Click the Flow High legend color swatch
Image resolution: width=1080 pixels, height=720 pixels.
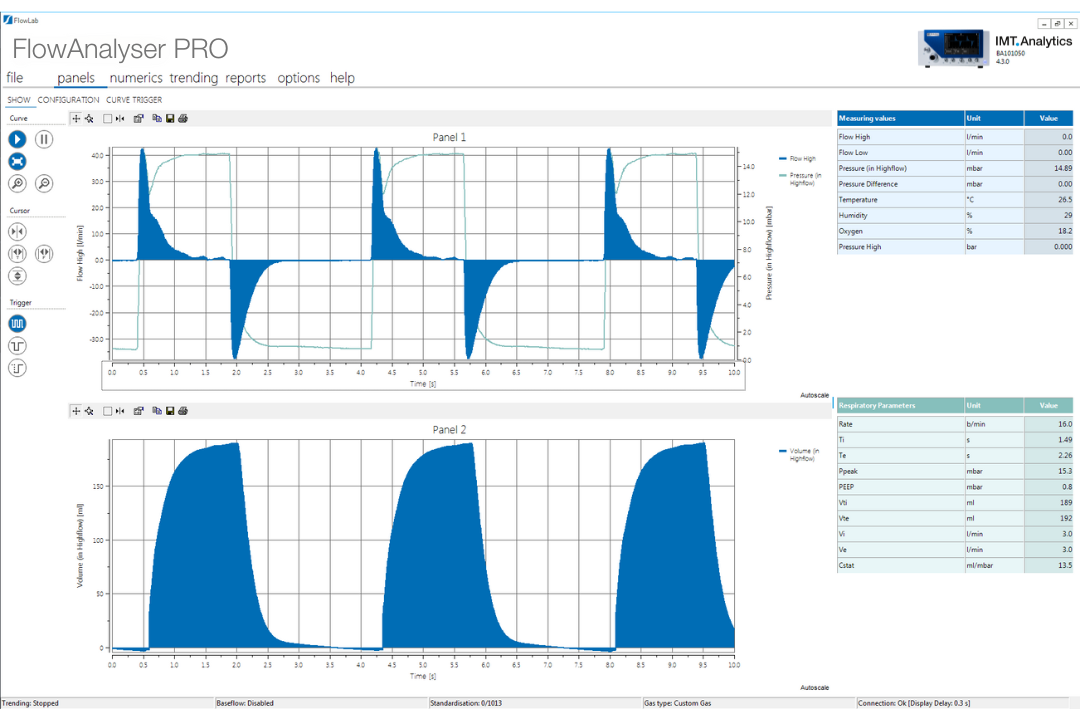[782, 159]
